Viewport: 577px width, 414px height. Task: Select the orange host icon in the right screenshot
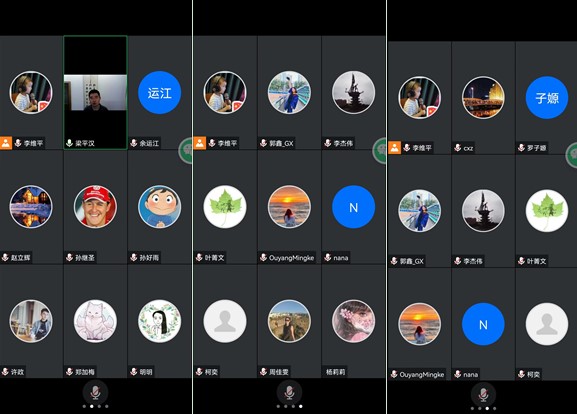pyautogui.click(x=394, y=148)
